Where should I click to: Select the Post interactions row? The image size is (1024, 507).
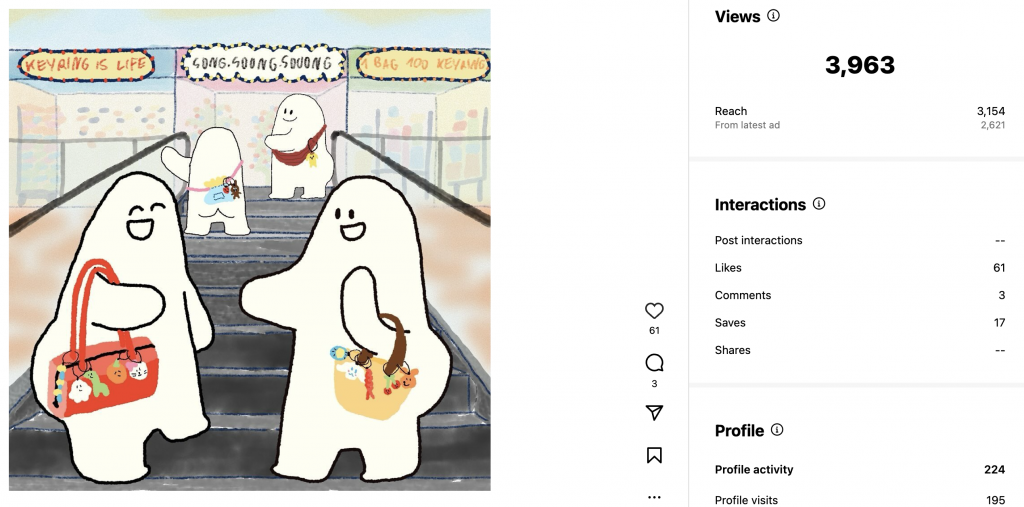(859, 240)
